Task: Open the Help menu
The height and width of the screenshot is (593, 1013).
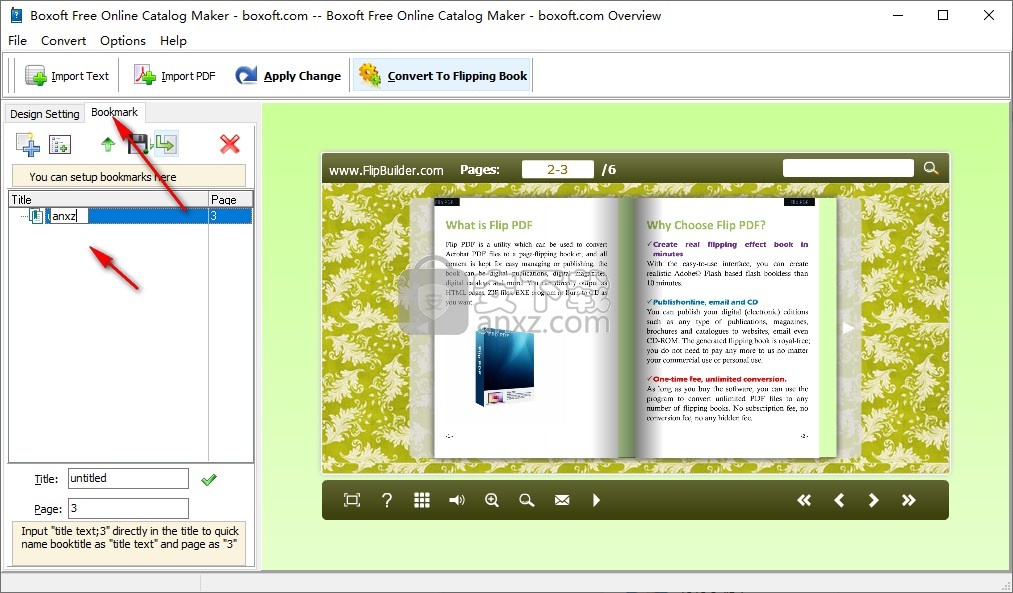Action: pos(173,41)
